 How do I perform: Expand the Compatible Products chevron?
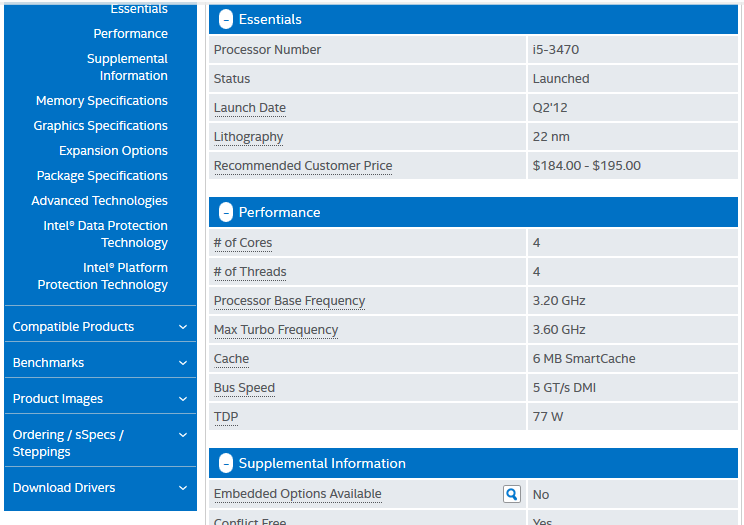click(183, 327)
